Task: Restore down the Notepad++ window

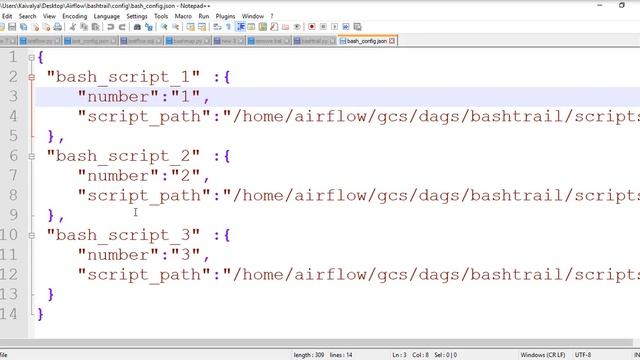Action: (x=622, y=5)
